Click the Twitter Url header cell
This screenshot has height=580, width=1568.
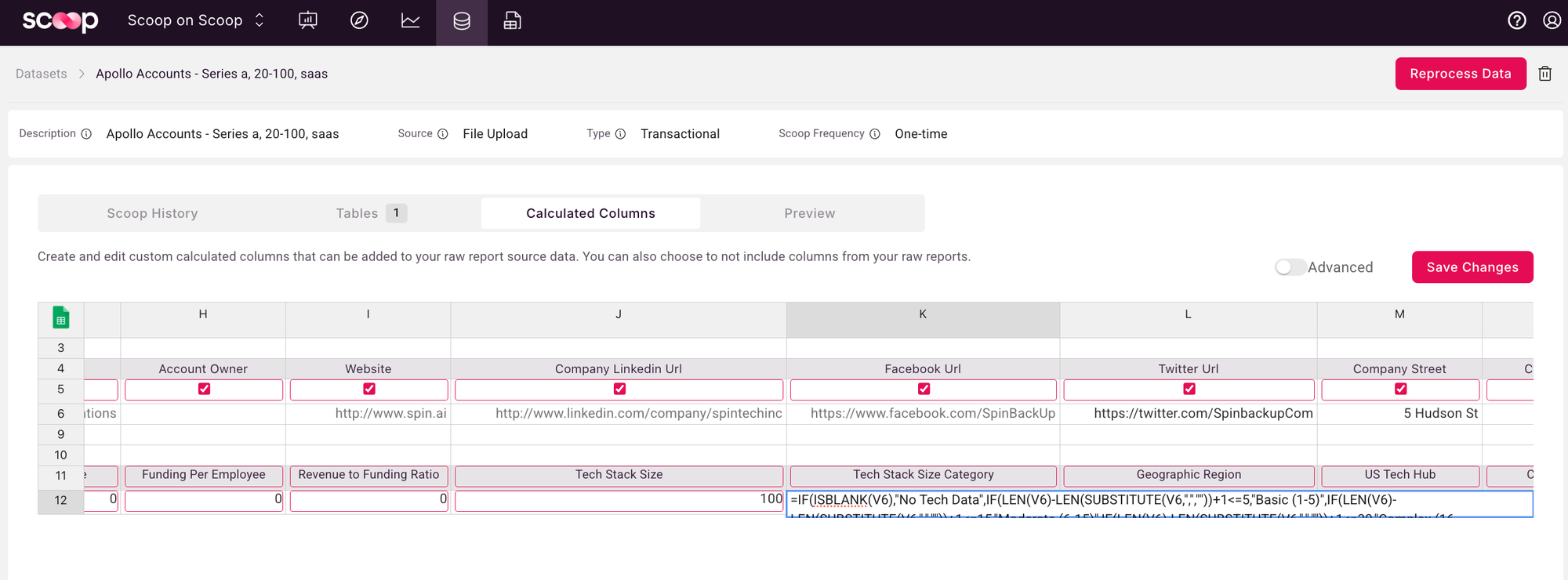(1189, 368)
